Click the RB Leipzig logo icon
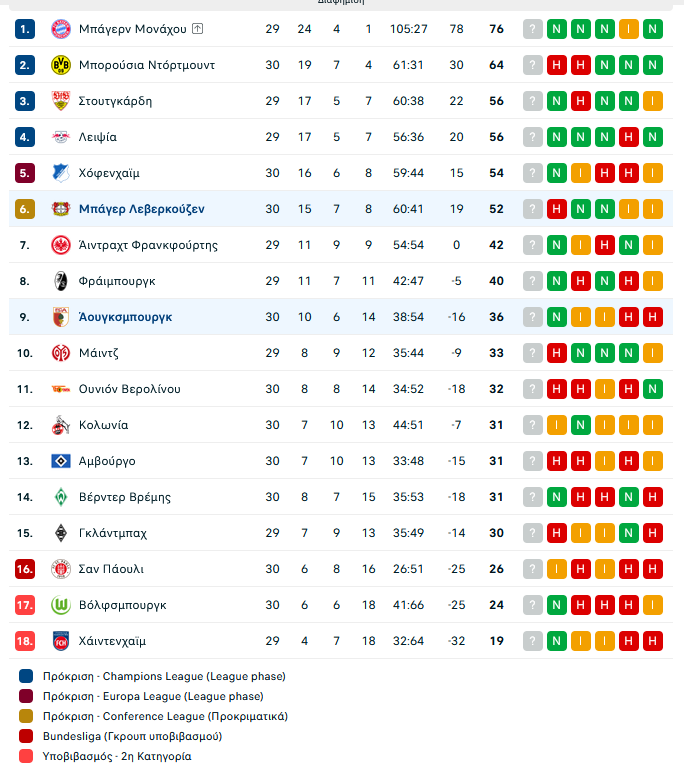The width and height of the screenshot is (684, 766). tap(61, 137)
